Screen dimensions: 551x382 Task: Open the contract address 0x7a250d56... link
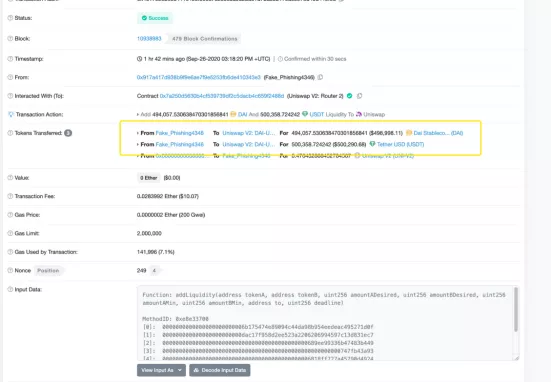coord(222,96)
